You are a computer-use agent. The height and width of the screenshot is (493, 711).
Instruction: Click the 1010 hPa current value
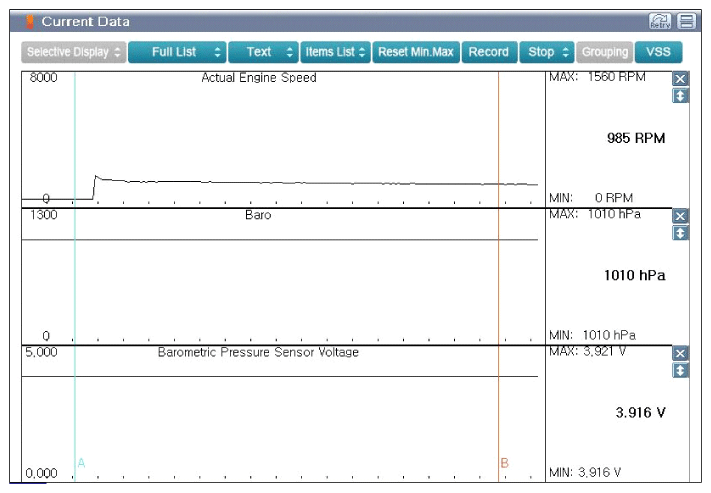click(634, 275)
